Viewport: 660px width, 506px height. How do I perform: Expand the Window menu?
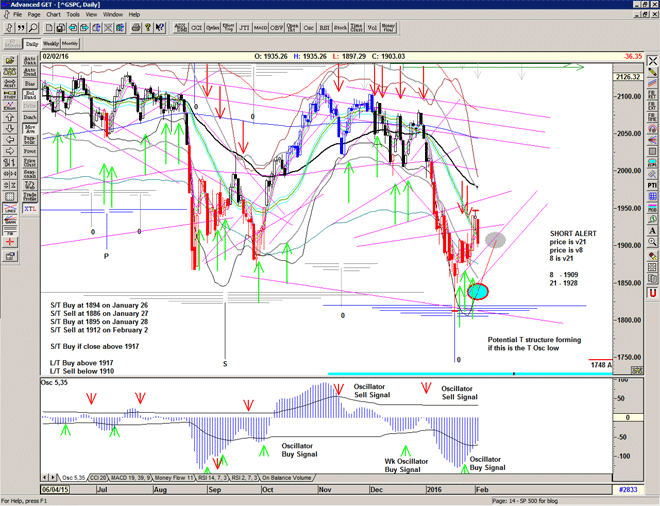pos(112,15)
